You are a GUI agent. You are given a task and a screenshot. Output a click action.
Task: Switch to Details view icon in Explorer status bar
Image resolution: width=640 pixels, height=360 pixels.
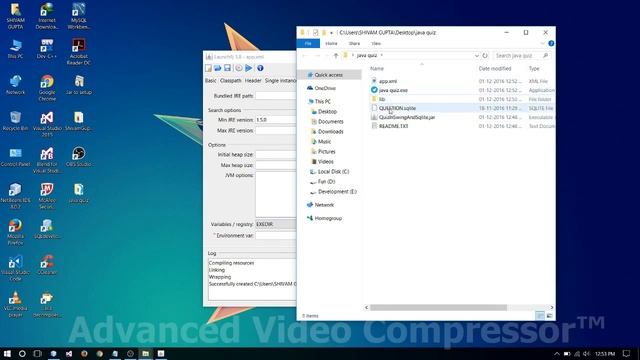[x=540, y=316]
